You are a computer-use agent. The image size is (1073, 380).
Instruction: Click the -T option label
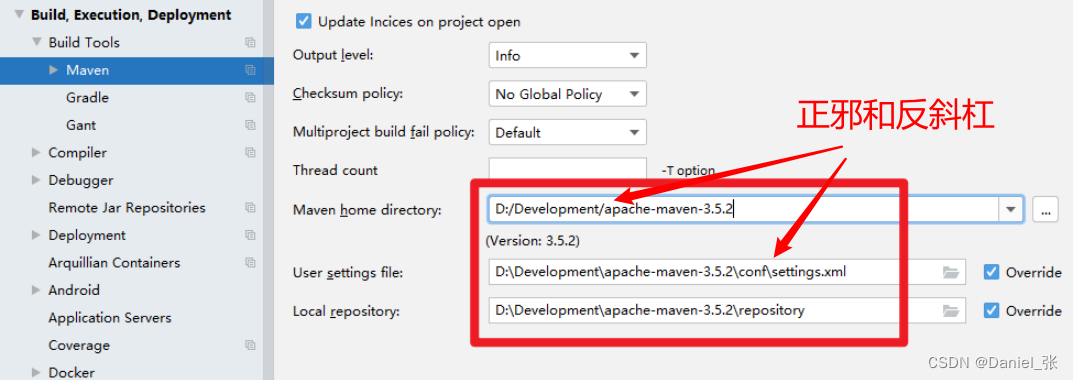coord(688,170)
